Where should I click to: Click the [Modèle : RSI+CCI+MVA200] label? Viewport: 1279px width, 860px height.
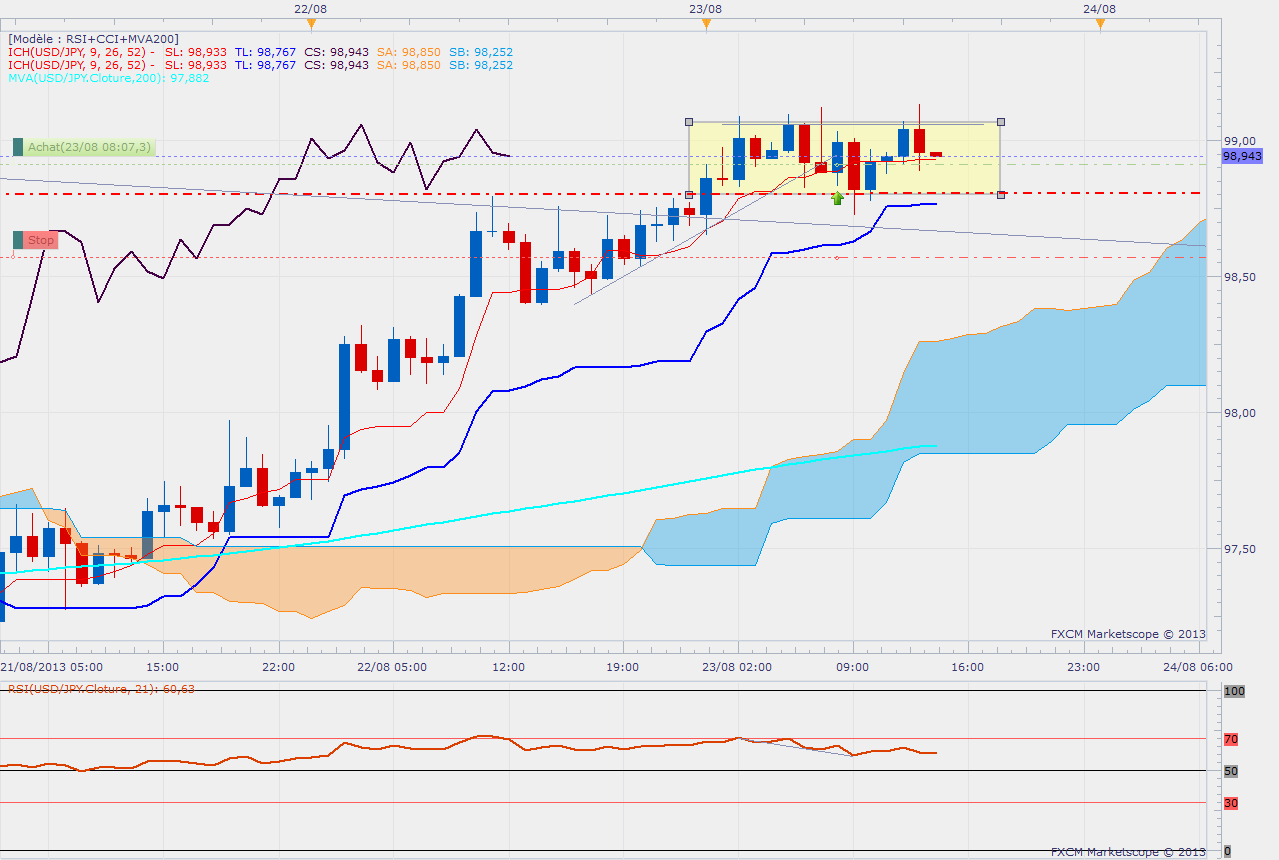tap(94, 39)
